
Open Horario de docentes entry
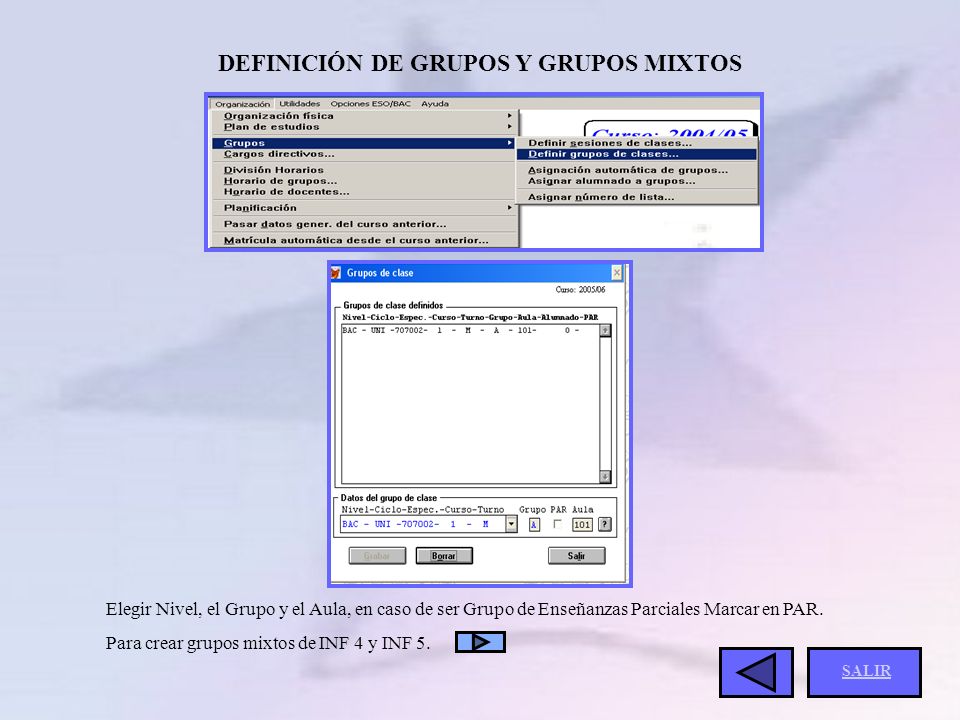tap(365, 192)
